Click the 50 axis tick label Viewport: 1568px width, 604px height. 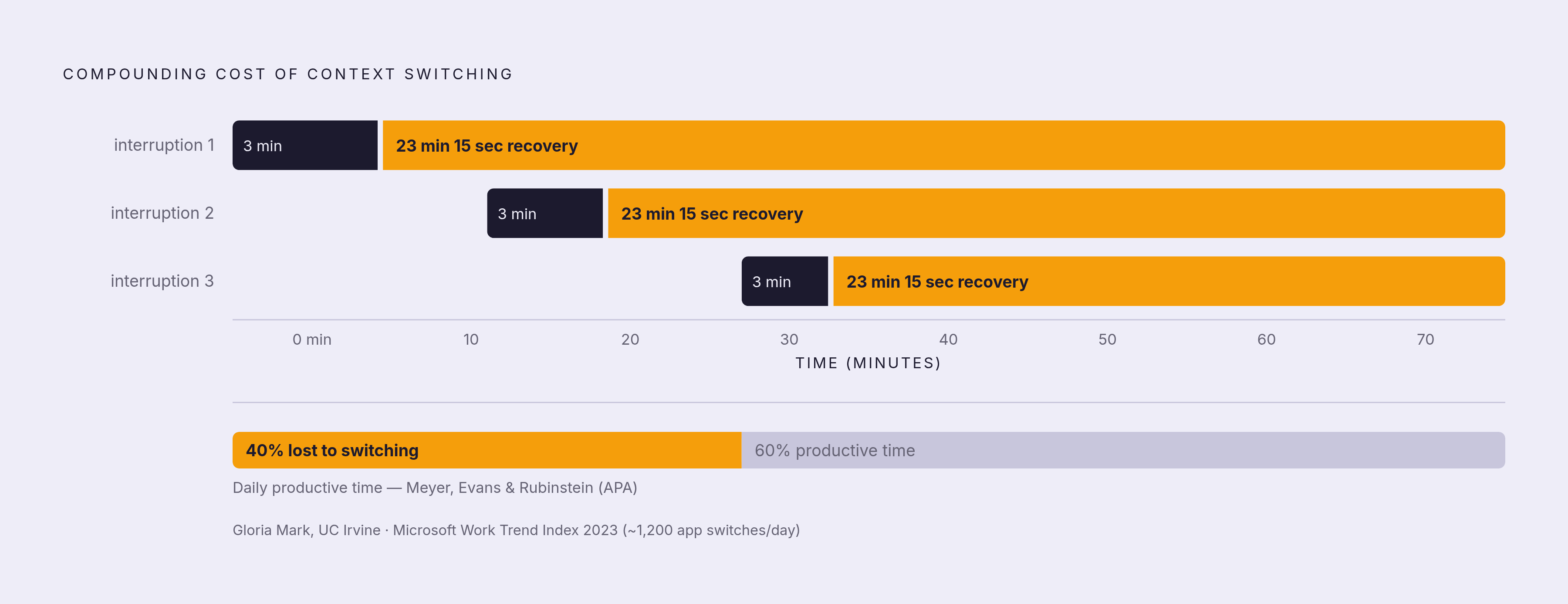point(1107,339)
